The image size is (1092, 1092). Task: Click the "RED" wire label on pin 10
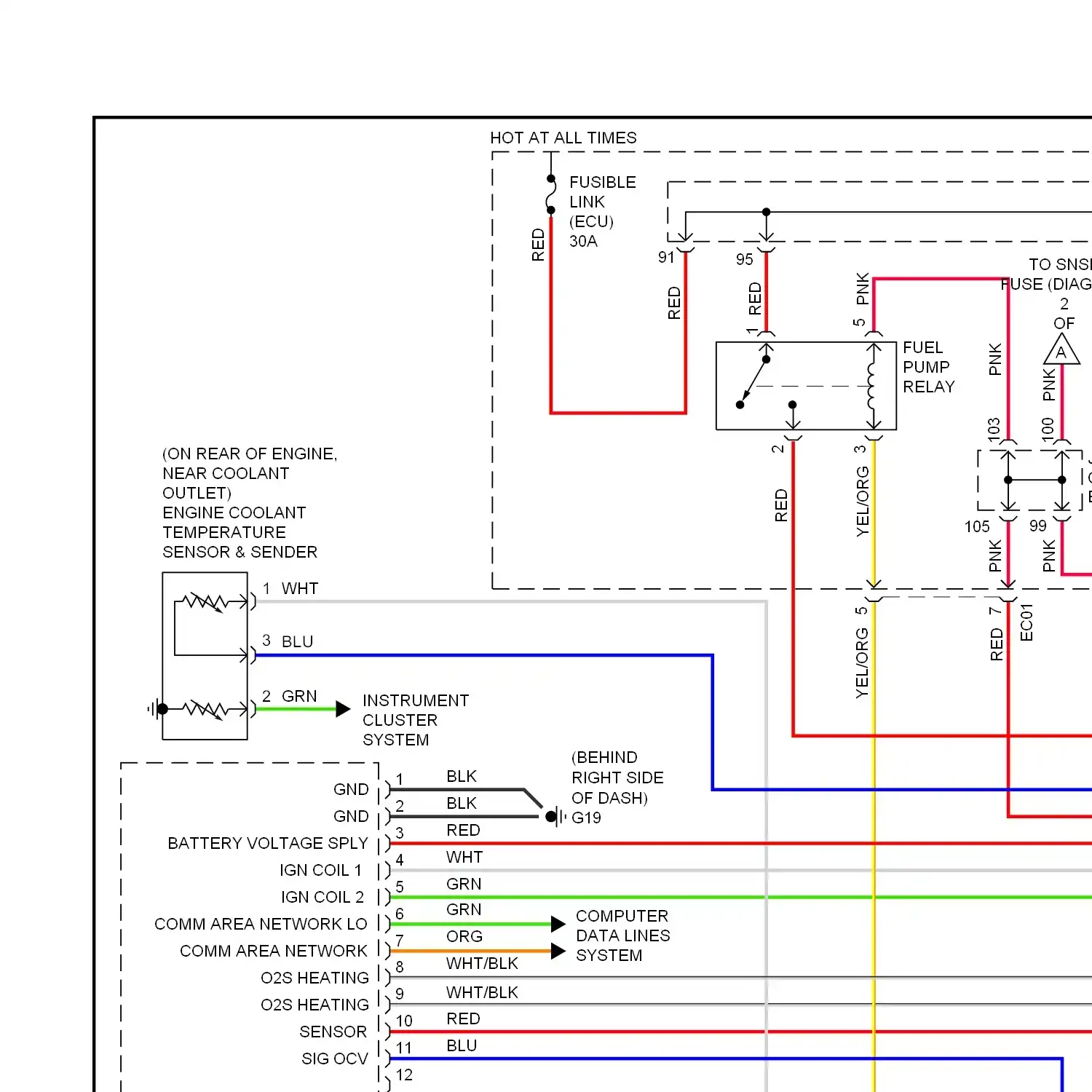(x=463, y=1018)
